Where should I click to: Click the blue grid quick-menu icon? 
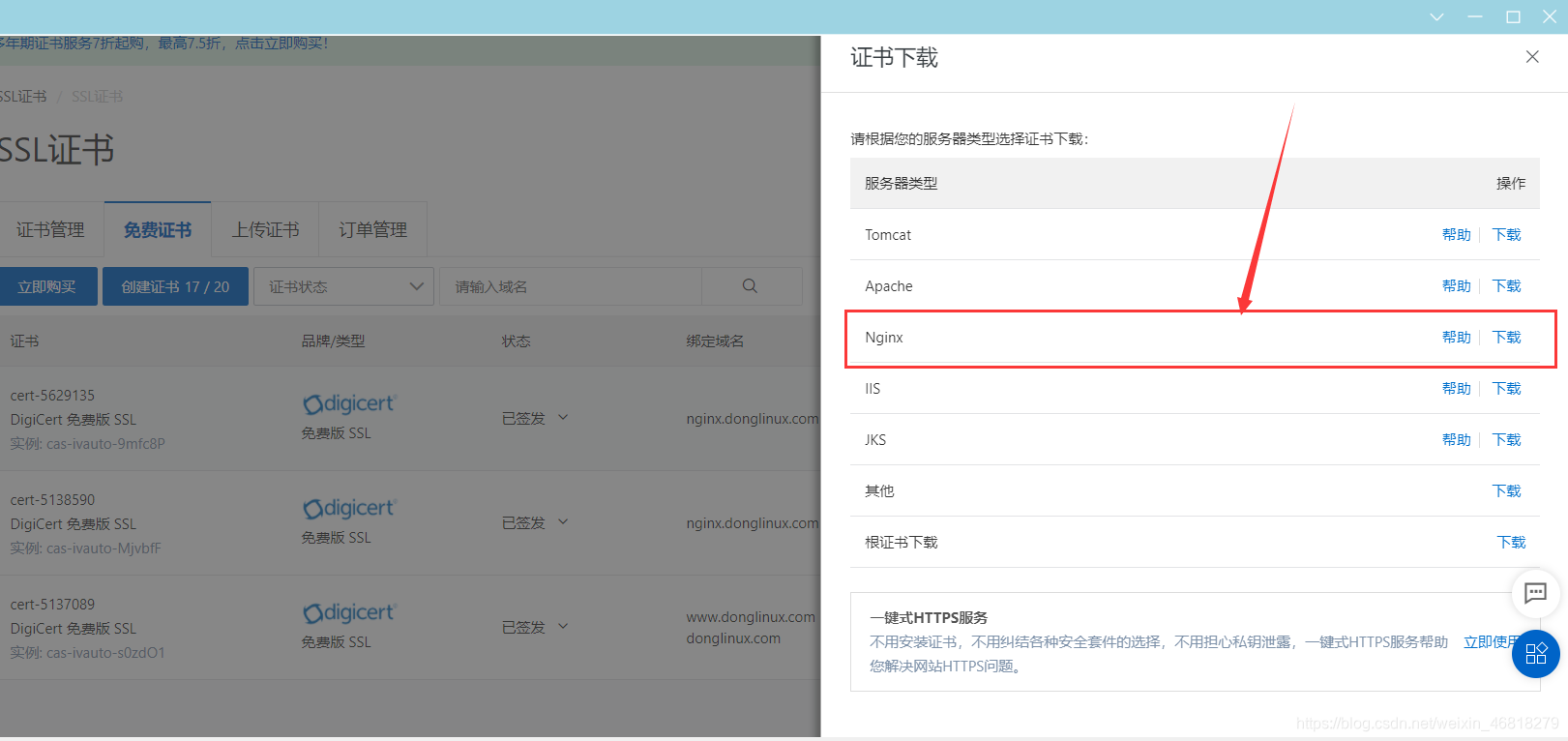click(x=1536, y=654)
